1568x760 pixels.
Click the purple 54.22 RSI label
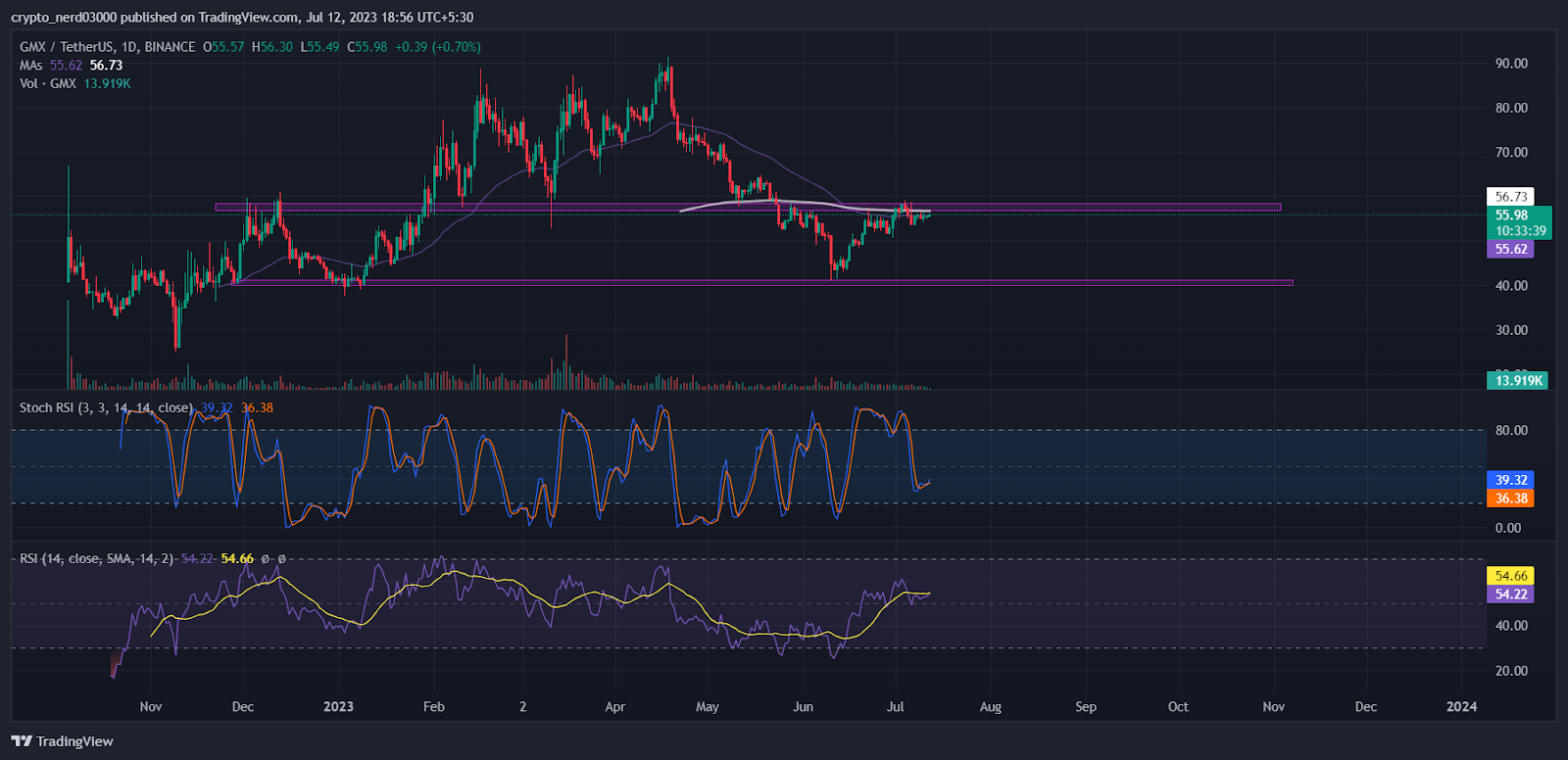pos(1510,594)
